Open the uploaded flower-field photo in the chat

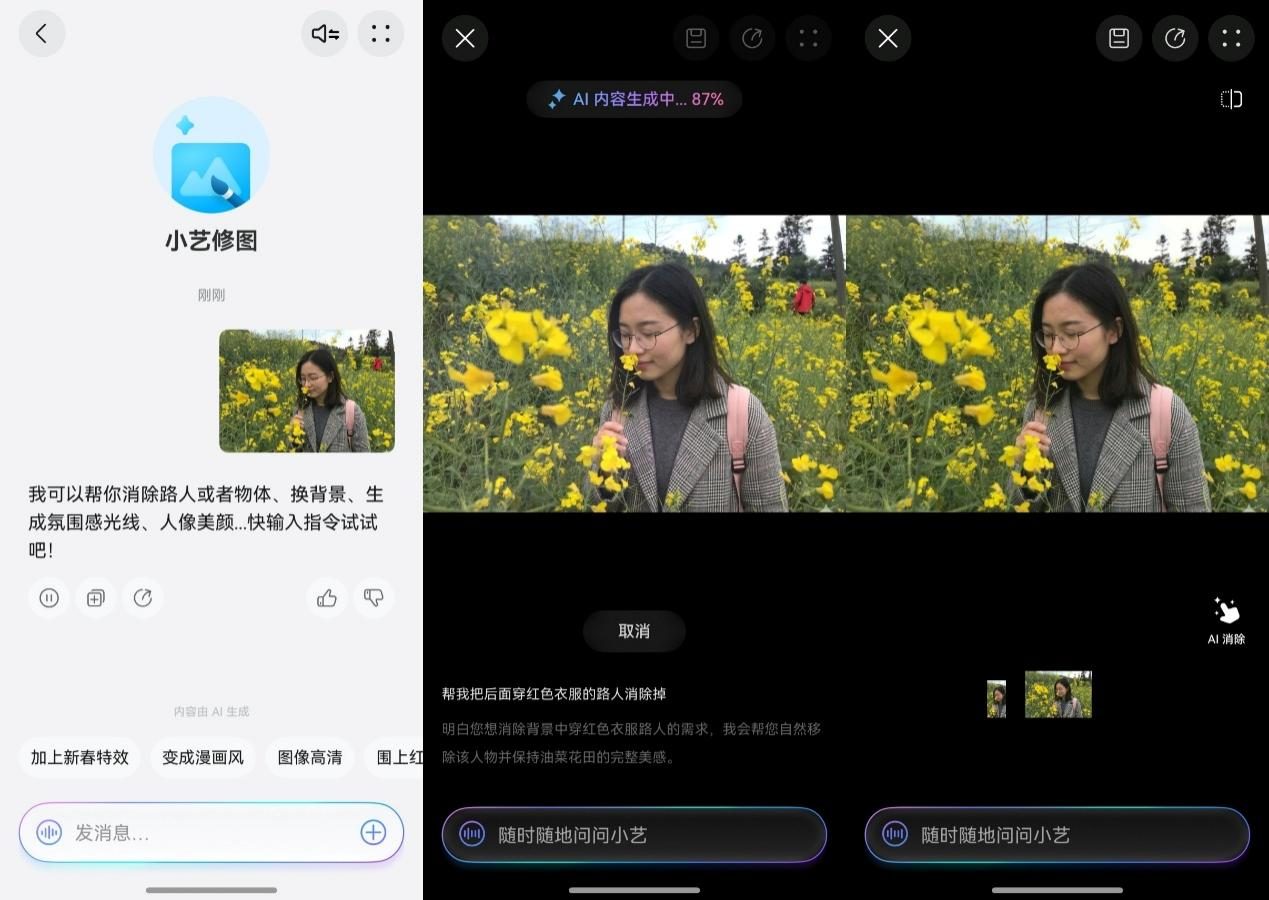[307, 391]
